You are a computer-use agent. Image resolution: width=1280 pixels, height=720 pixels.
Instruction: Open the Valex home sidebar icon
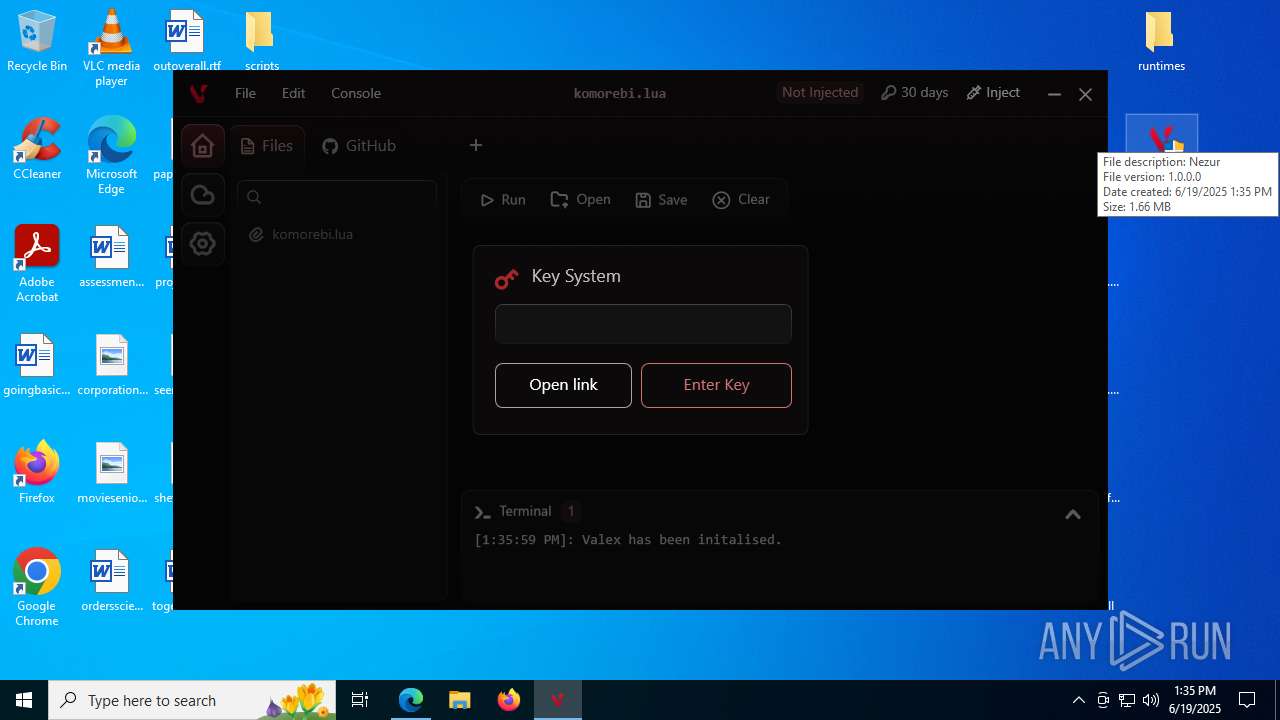click(202, 146)
